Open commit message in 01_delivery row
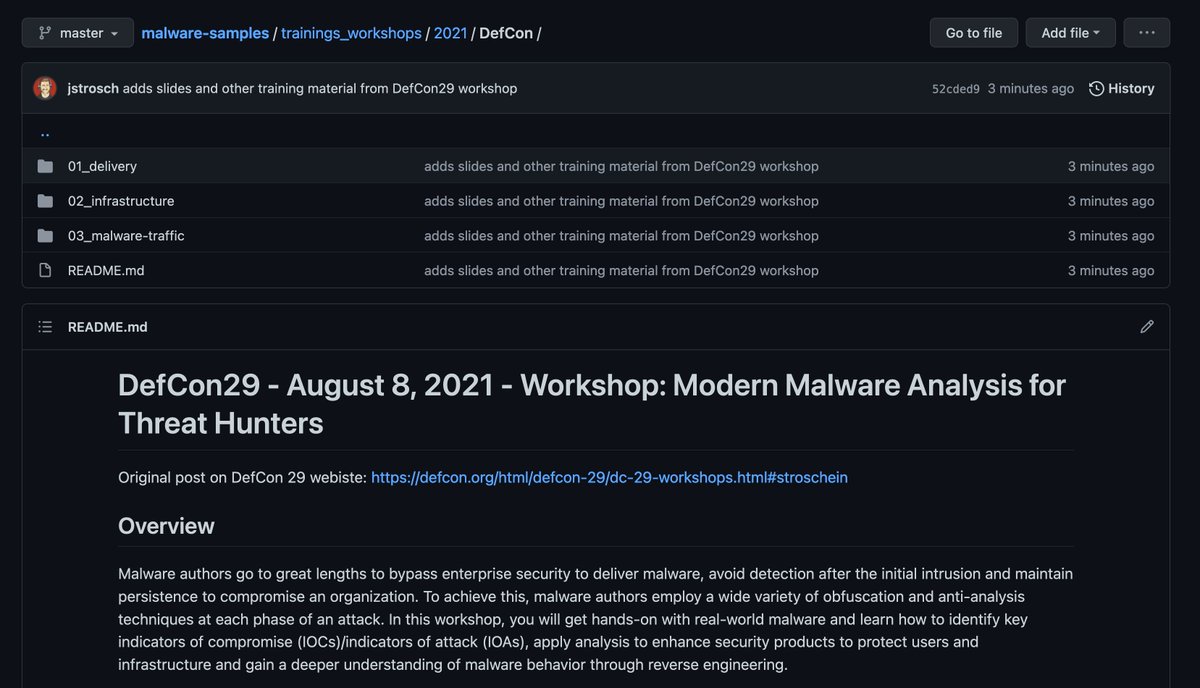 [x=621, y=166]
